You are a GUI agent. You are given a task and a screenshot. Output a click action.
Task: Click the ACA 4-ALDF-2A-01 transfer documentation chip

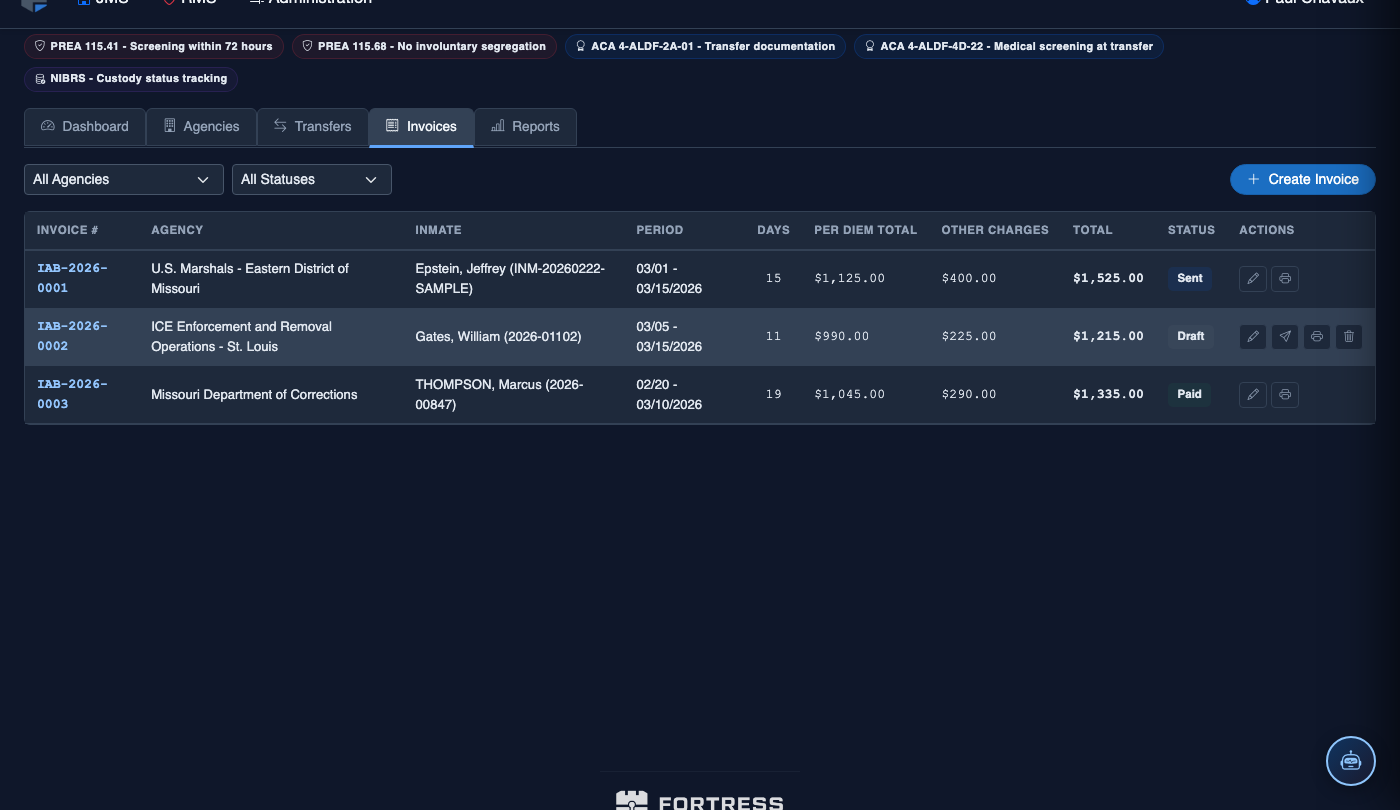click(x=705, y=47)
